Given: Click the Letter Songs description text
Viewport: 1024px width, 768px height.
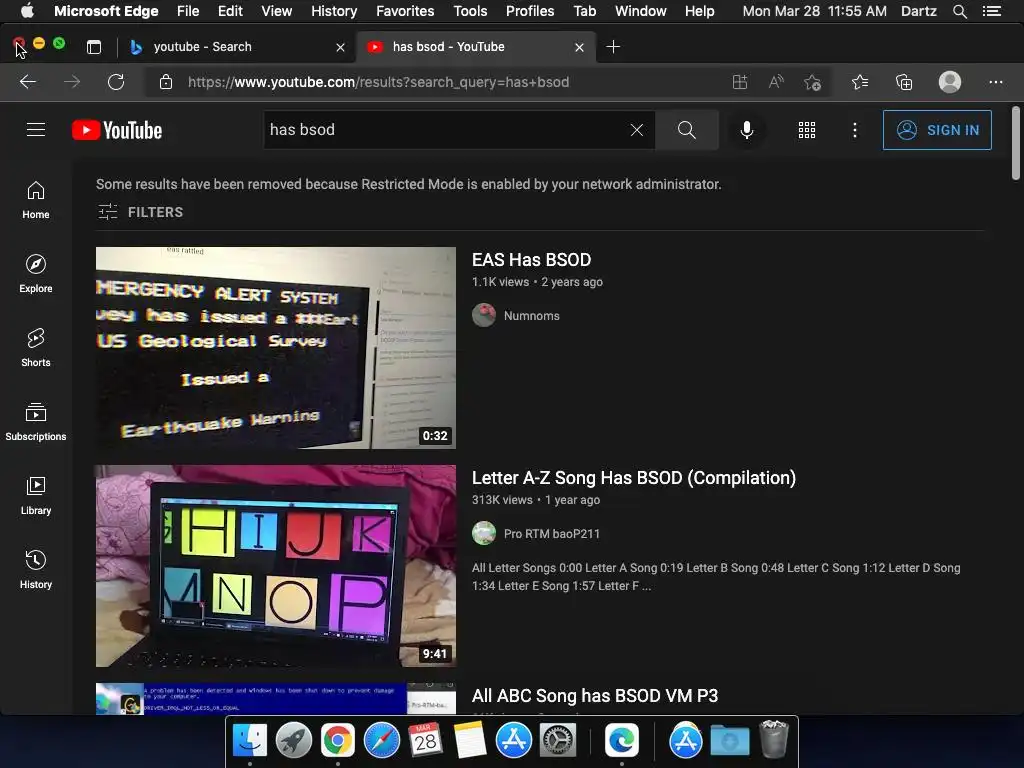Looking at the screenshot, I should coord(716,577).
